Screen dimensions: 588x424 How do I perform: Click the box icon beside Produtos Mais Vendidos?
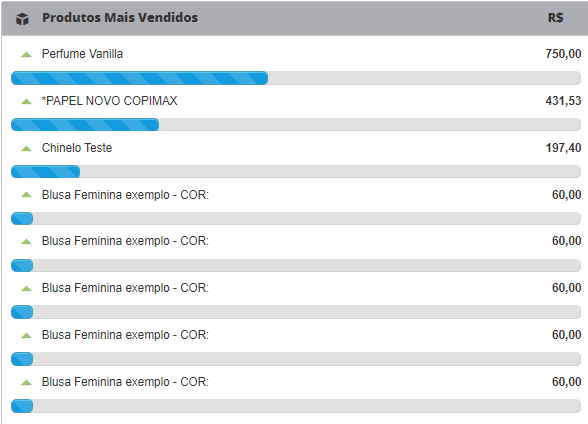[x=22, y=18]
